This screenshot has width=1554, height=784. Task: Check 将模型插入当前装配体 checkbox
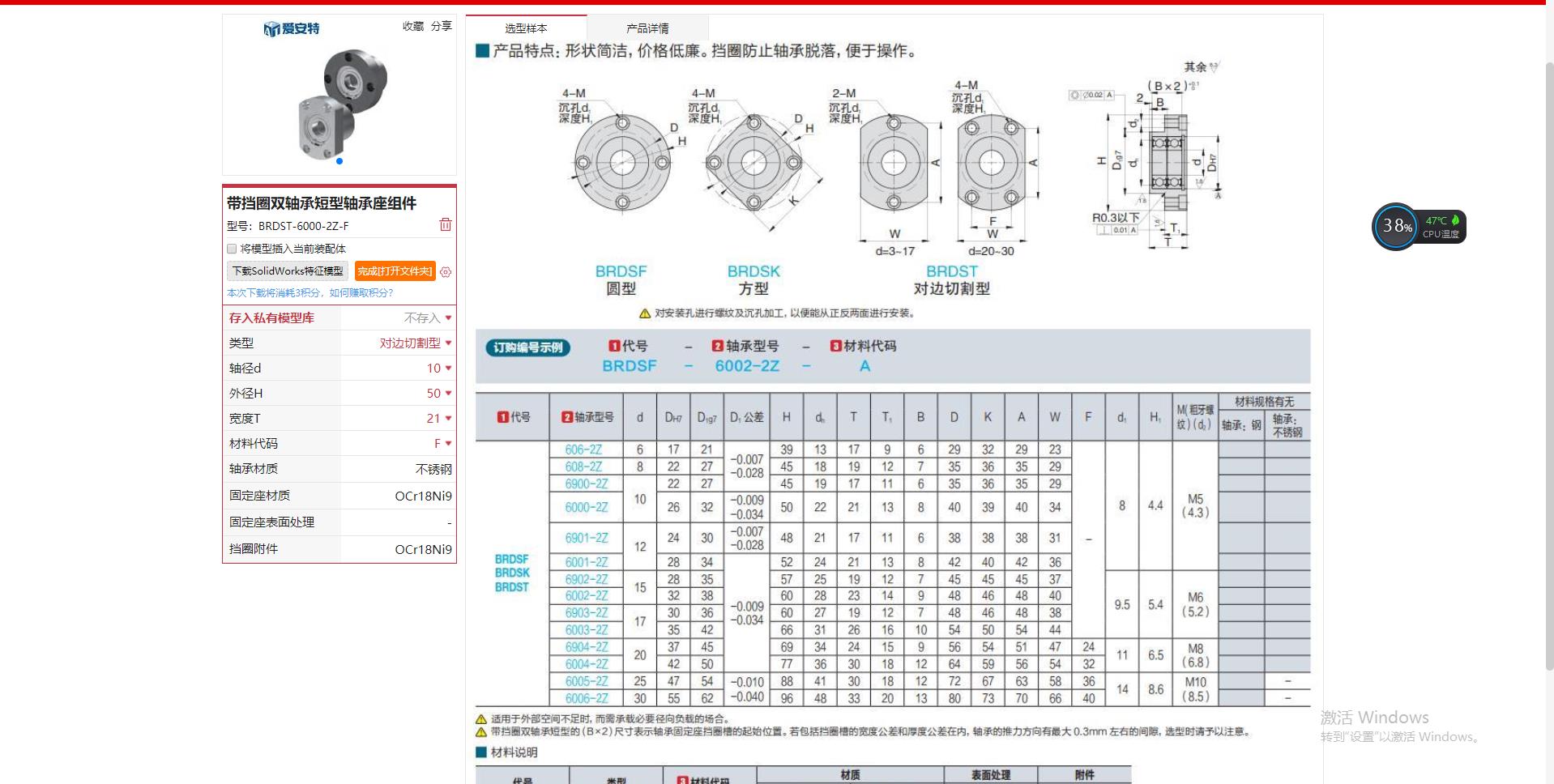point(232,249)
